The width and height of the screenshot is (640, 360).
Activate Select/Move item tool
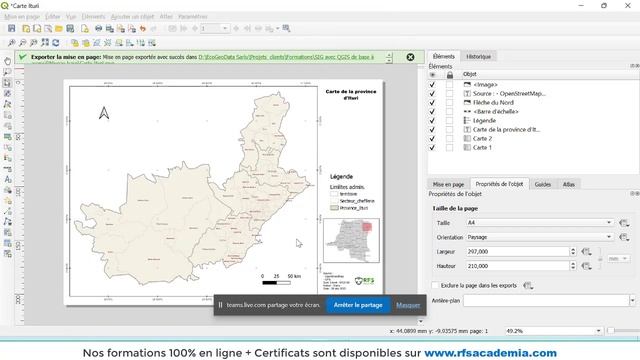7,83
